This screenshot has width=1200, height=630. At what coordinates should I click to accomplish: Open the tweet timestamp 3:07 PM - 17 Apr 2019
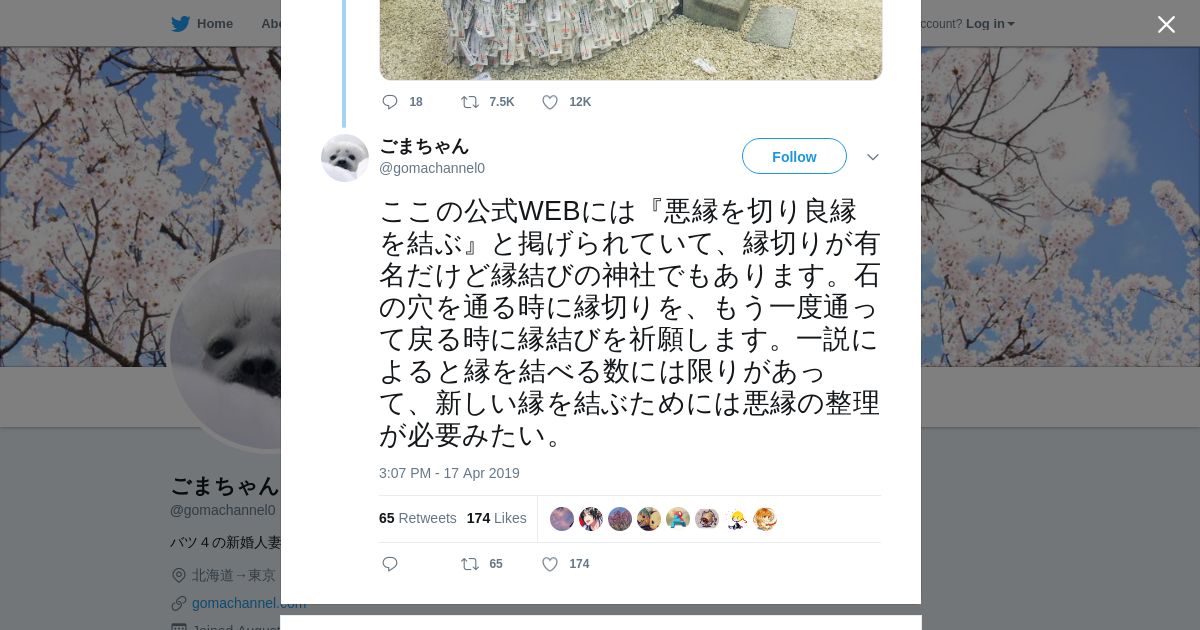pos(449,473)
